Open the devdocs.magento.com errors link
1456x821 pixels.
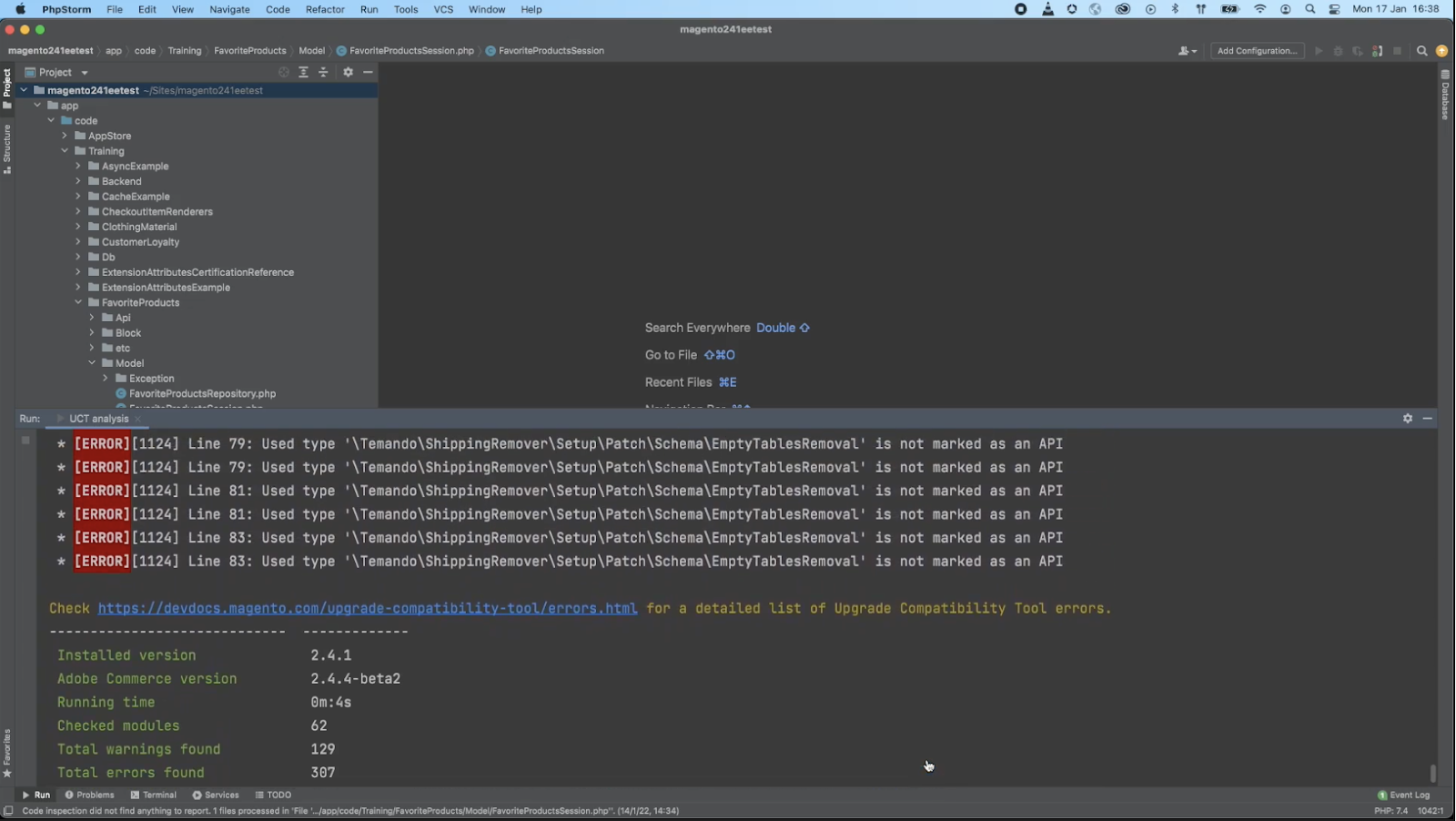pyautogui.click(x=367, y=608)
